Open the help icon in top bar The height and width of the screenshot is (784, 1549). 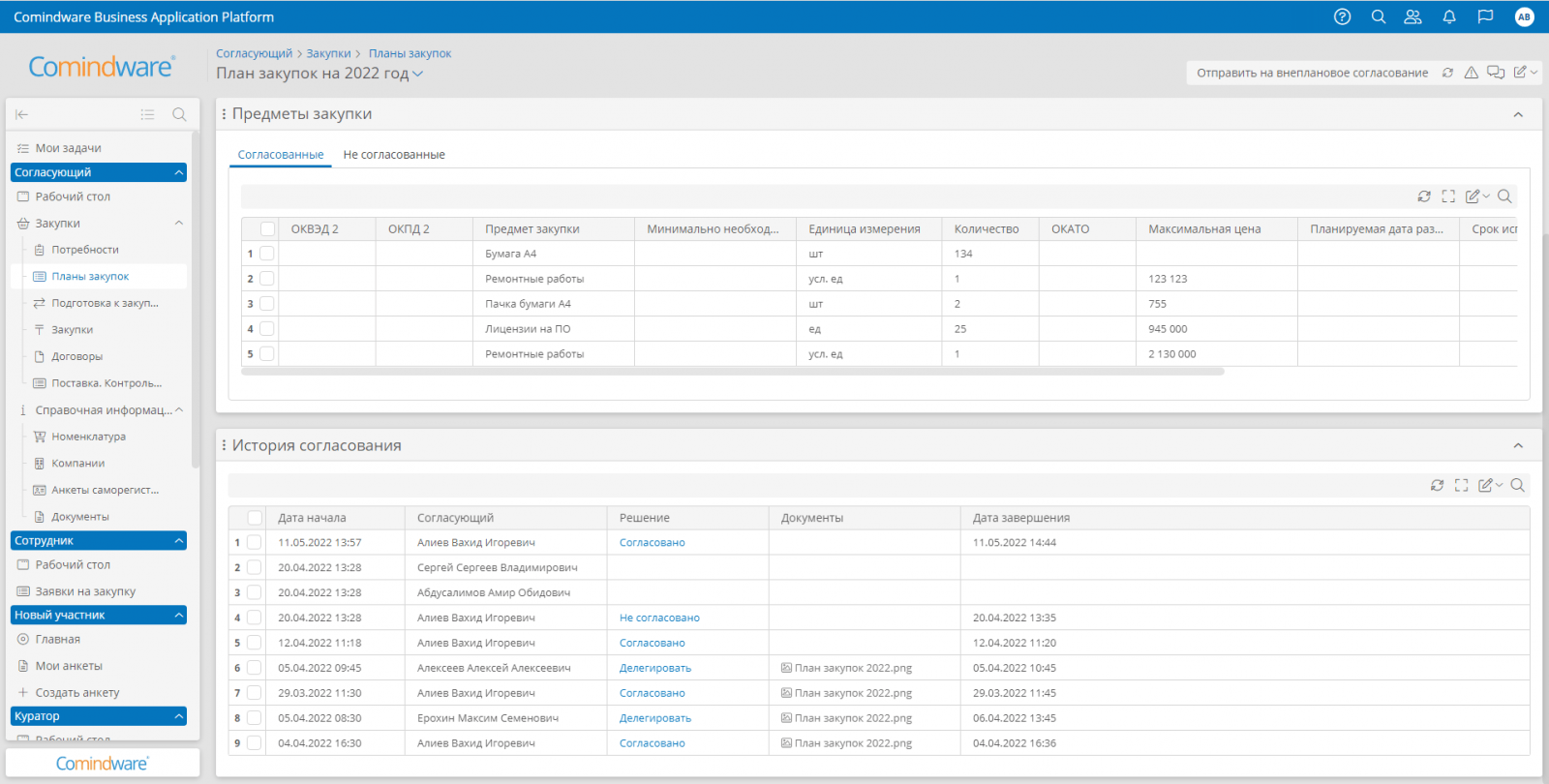(x=1342, y=16)
